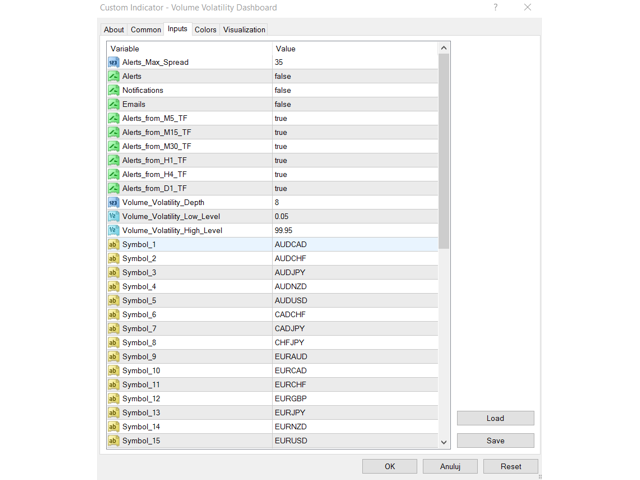640x480 pixels.
Task: Click the integer icon beside Volume_Volatility_Depth
Action: [113, 202]
